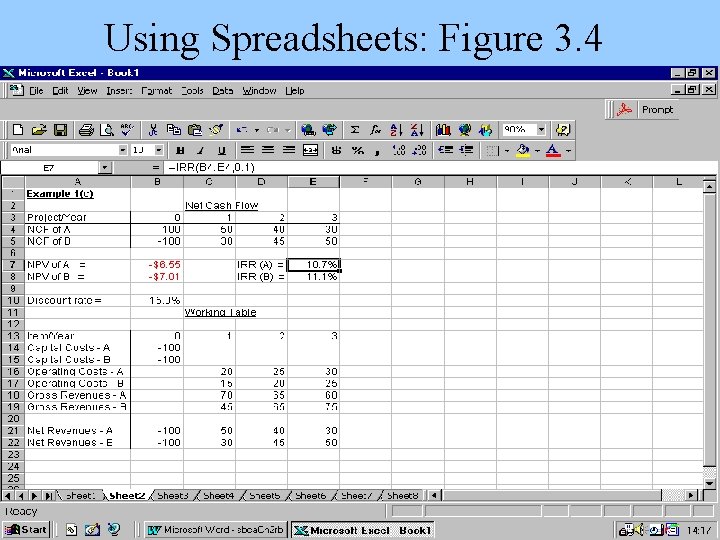Click the Windows Start button

(x=27, y=529)
